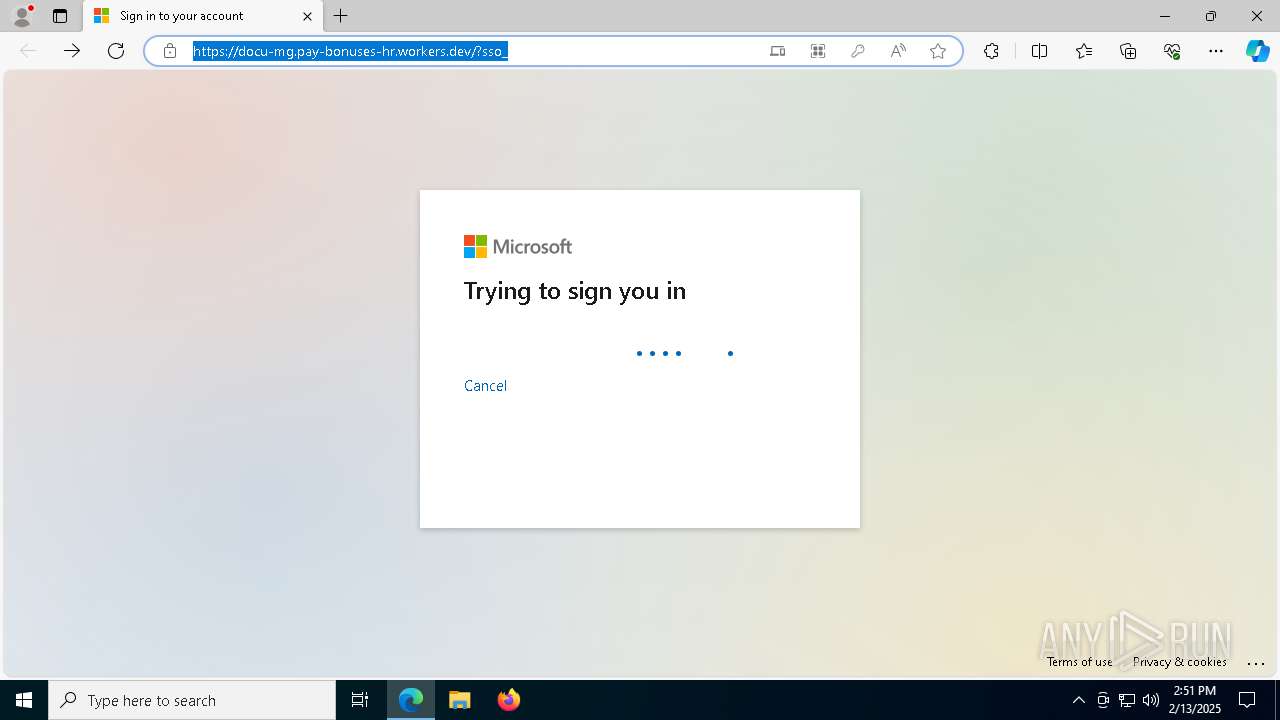
Task: Open Edge Settings and more menu
Action: click(x=1216, y=51)
